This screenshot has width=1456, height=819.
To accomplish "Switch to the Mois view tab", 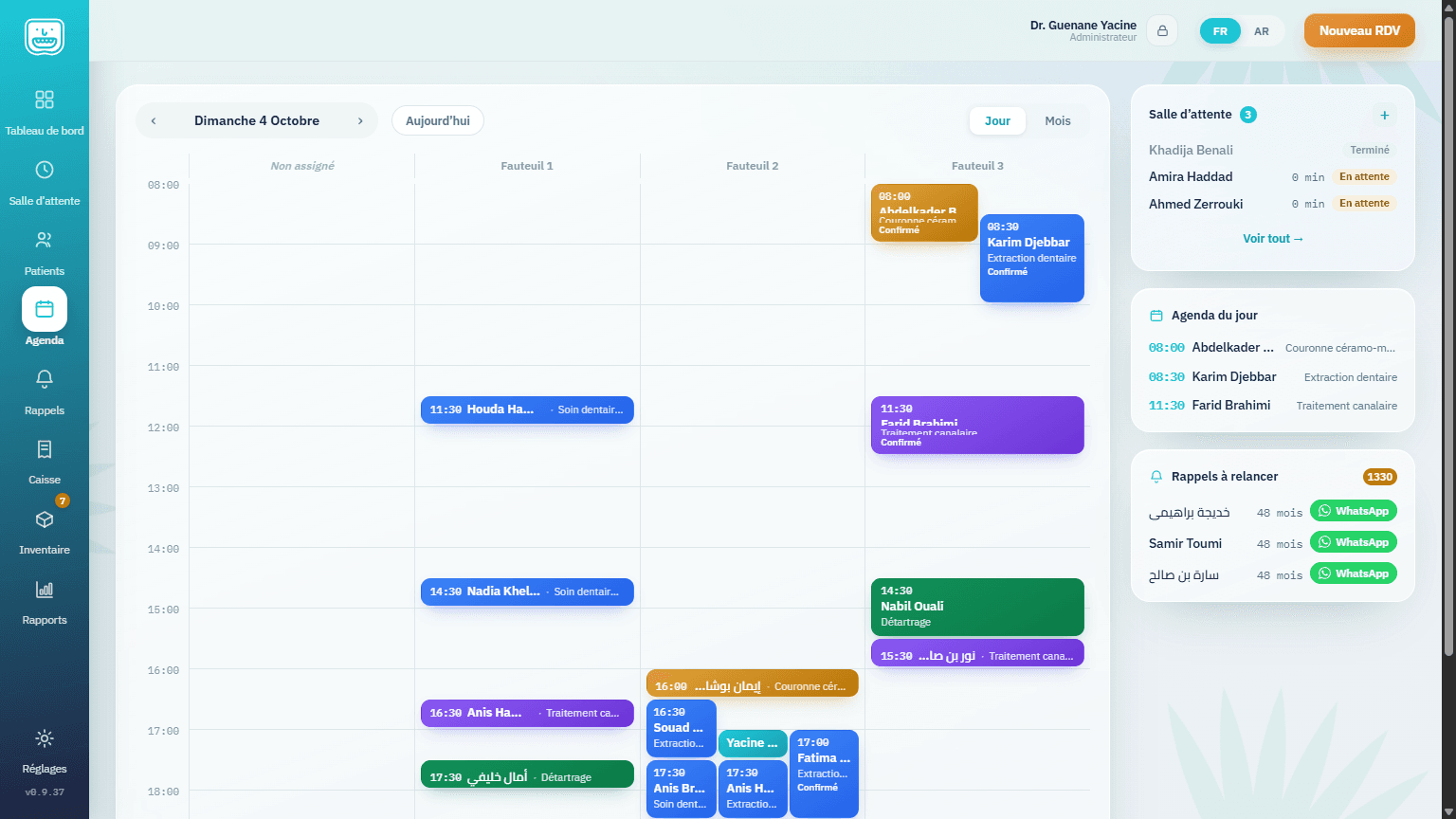I will point(1058,120).
